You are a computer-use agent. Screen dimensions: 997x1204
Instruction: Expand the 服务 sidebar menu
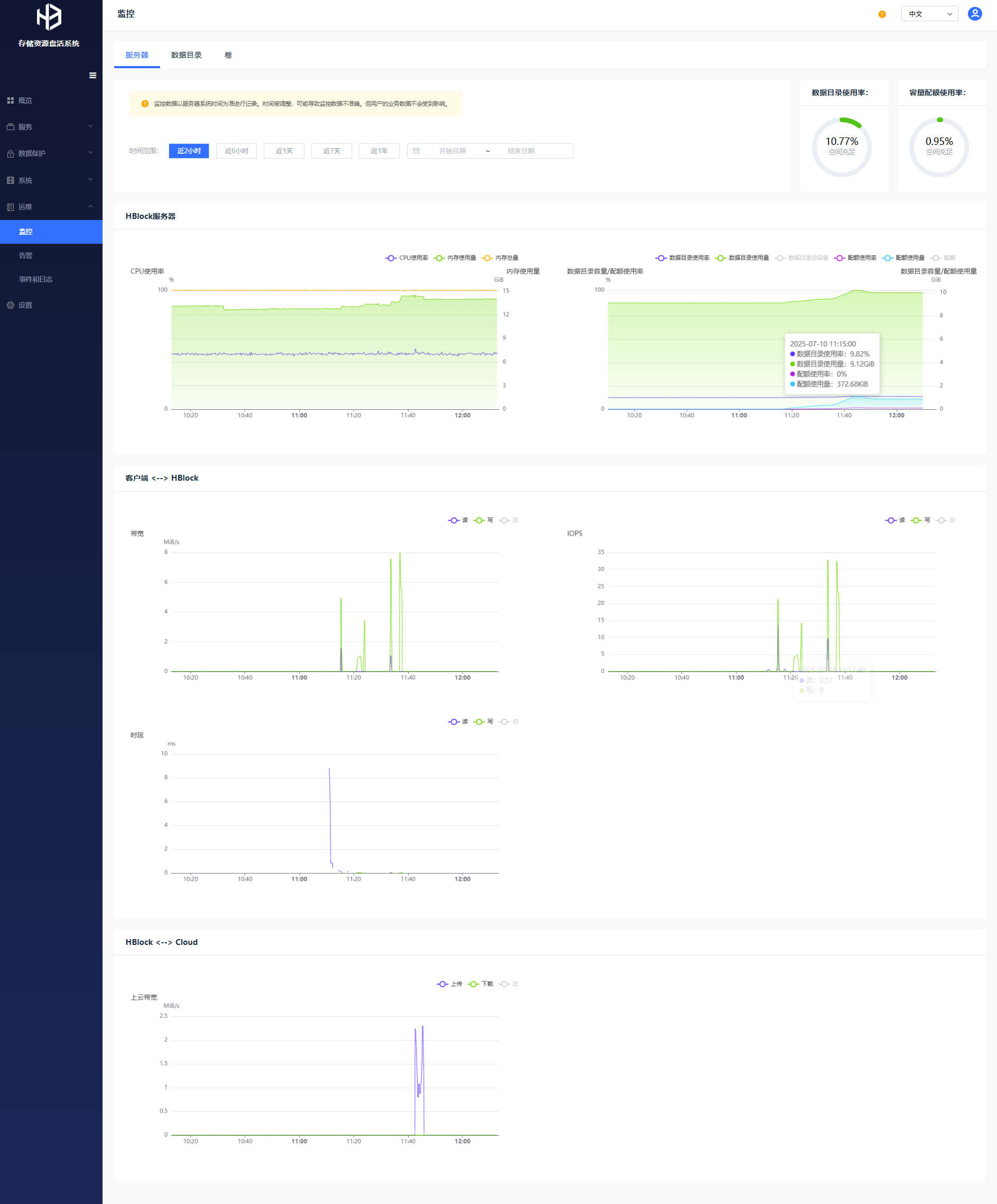tap(51, 127)
